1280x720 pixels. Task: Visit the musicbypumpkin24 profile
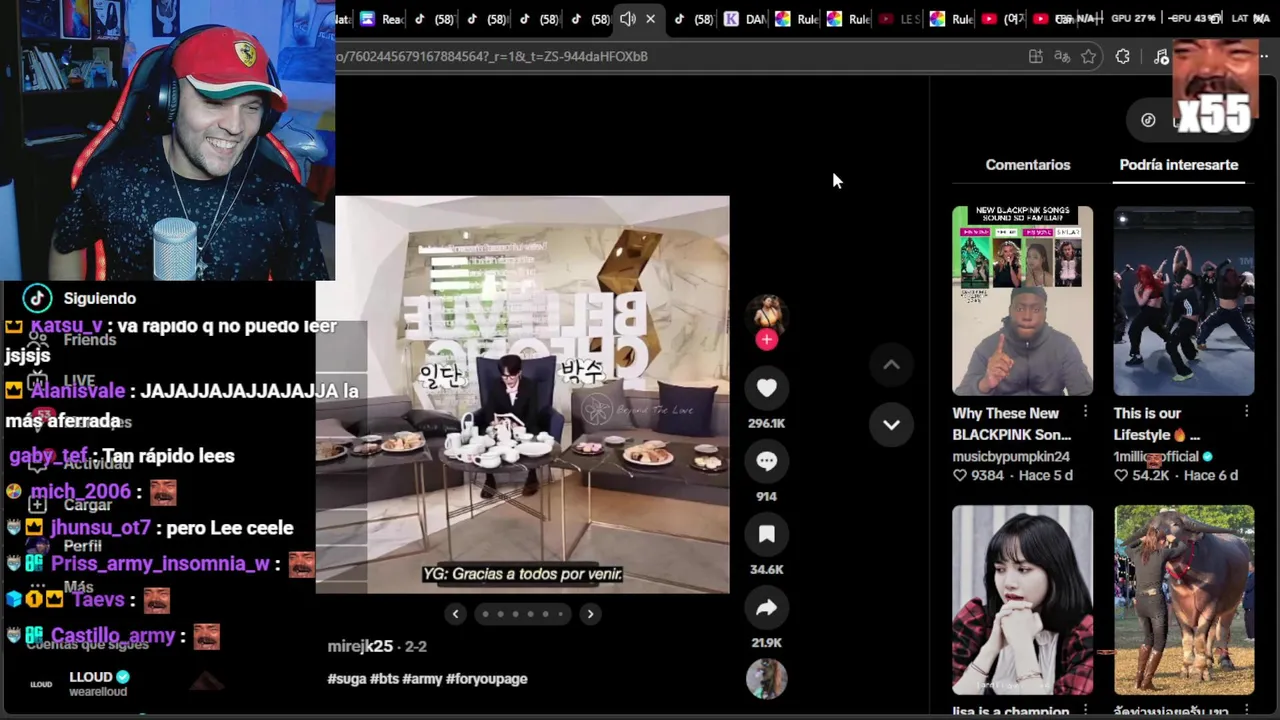tap(1011, 456)
